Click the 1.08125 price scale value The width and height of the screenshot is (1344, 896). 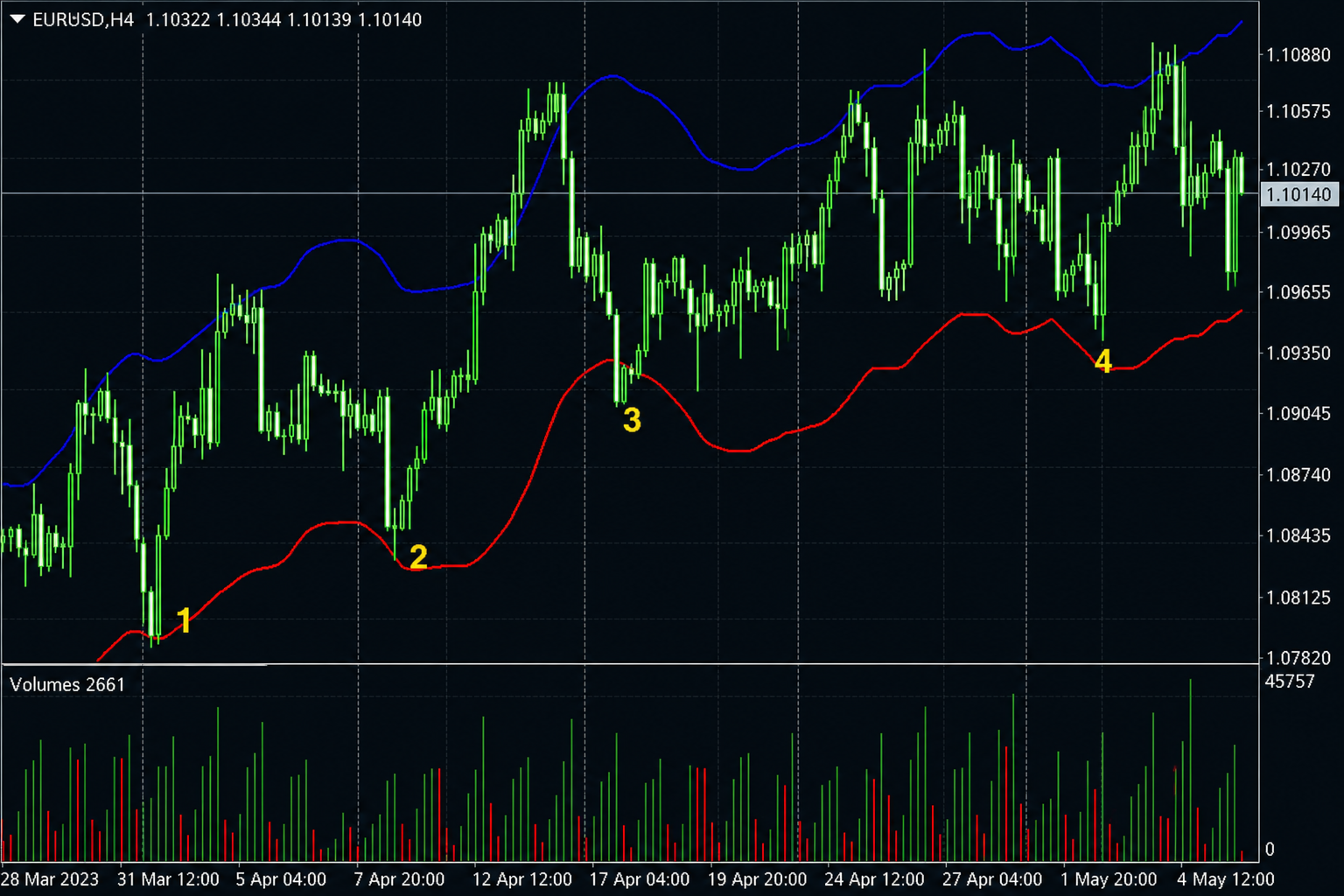[1298, 598]
